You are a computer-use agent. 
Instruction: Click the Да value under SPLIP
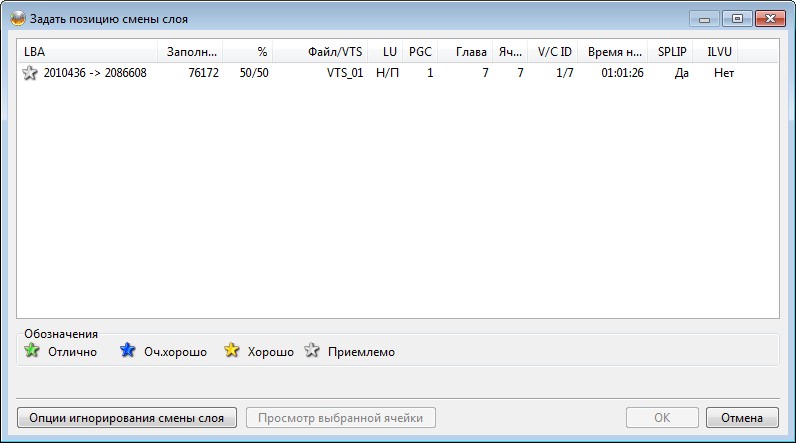point(681,73)
